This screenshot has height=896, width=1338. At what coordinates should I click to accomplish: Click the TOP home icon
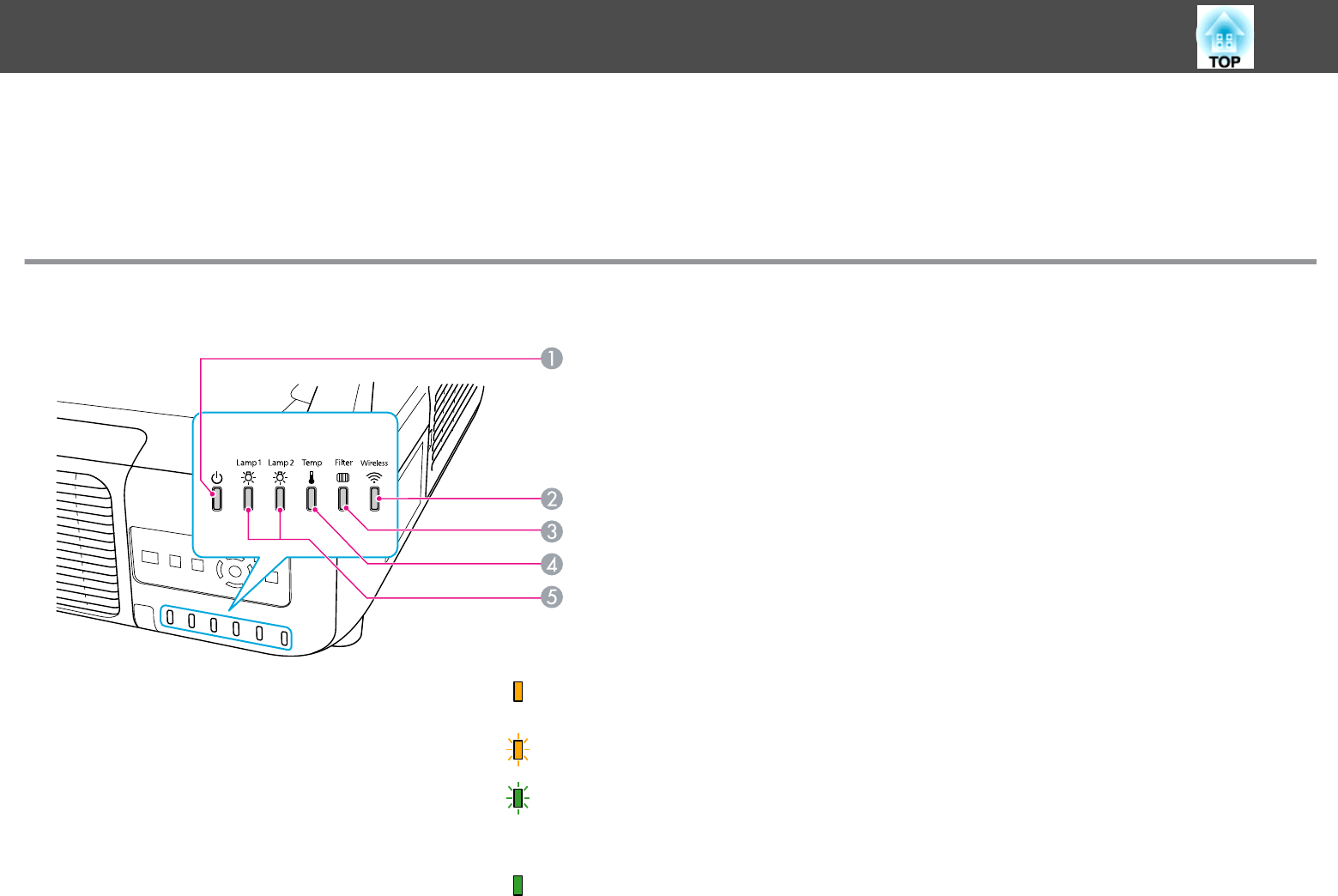(1225, 37)
